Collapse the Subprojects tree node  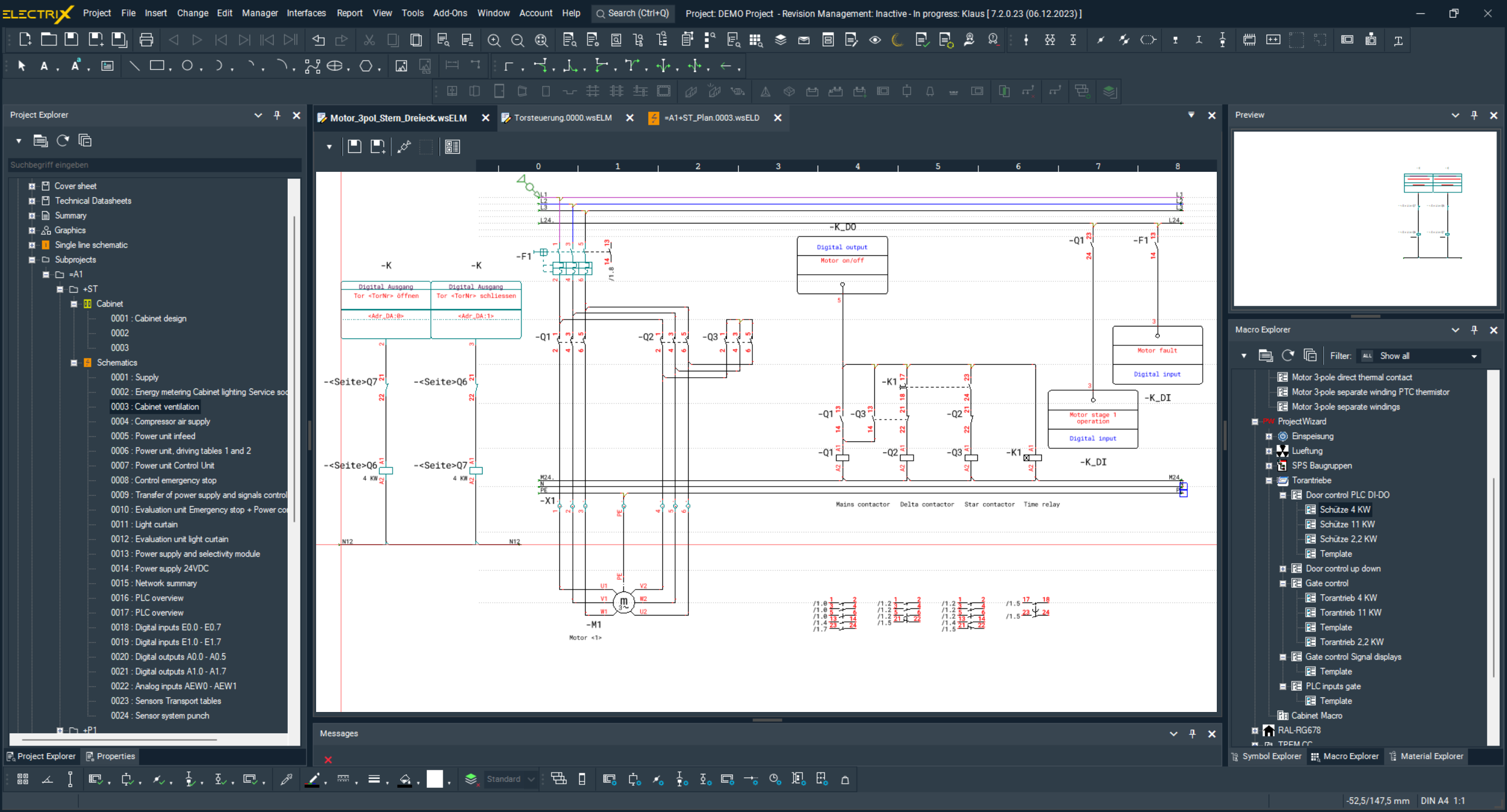coord(32,259)
